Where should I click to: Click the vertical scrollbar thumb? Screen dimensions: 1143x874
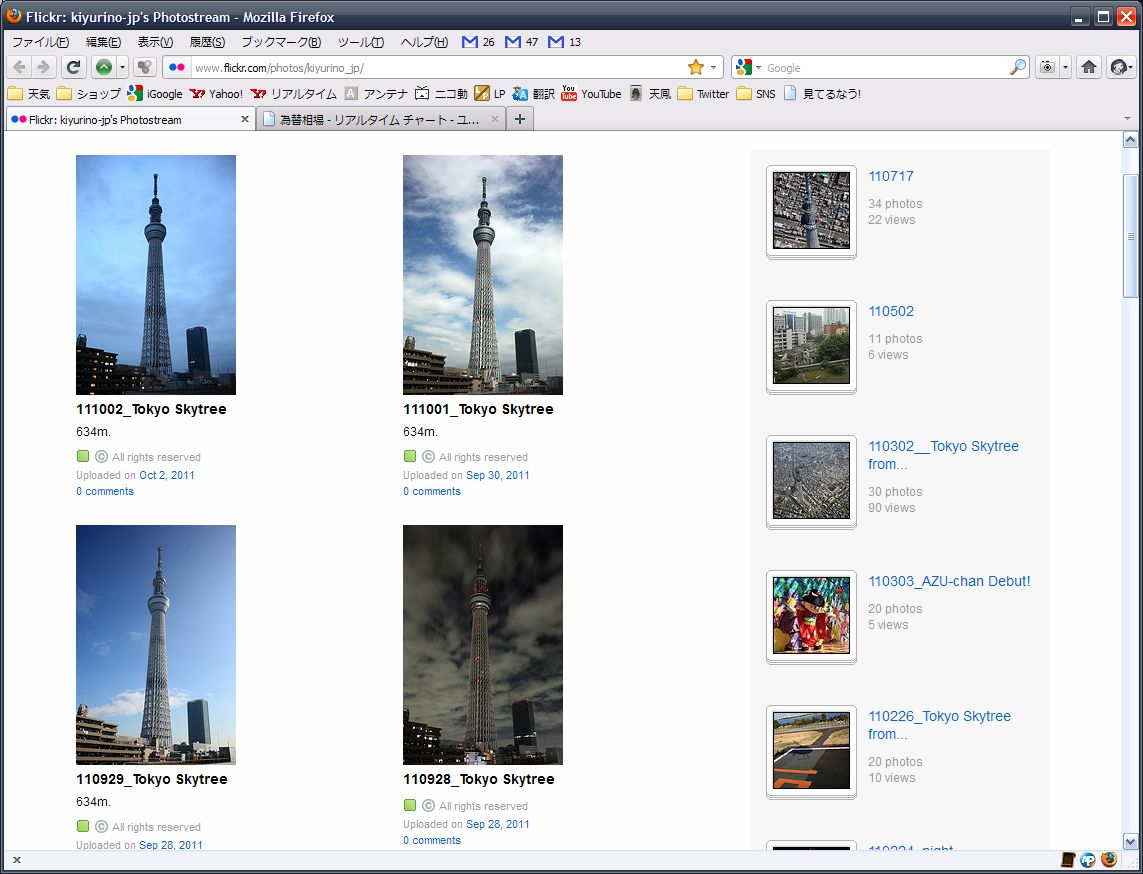(x=1130, y=235)
